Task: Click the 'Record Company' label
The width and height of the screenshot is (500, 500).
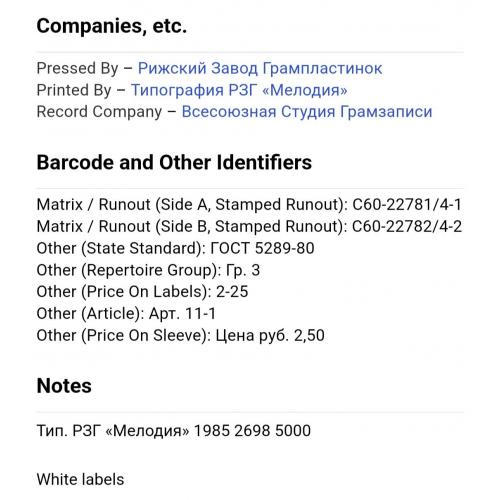Action: (x=99, y=112)
